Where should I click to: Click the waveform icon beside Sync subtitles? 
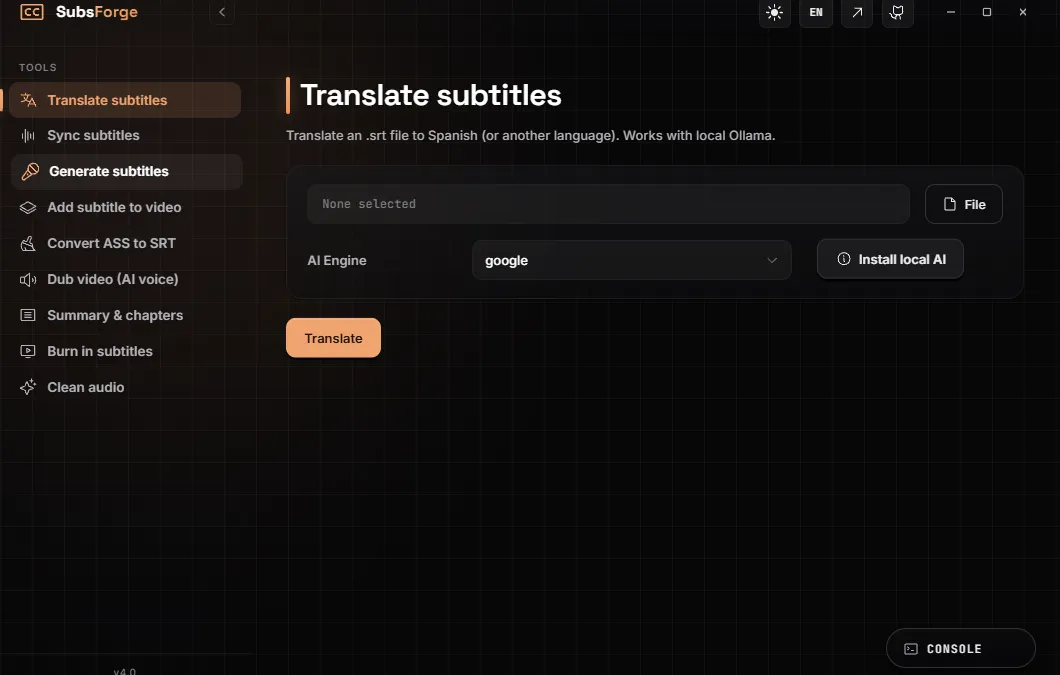(28, 136)
